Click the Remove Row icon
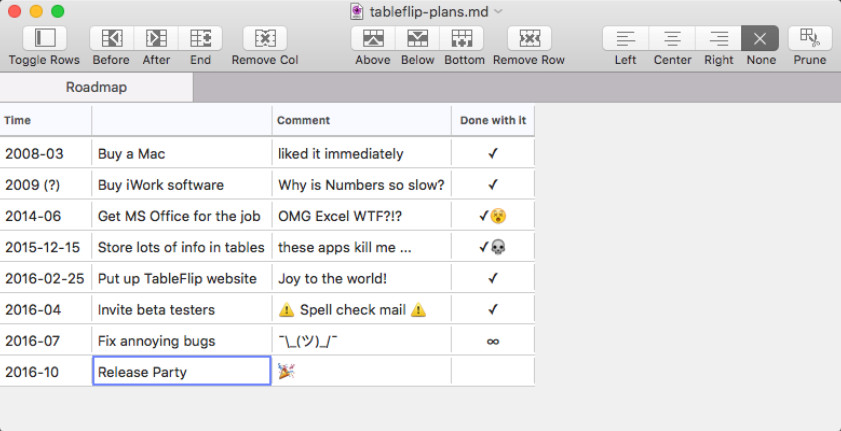Image resolution: width=841 pixels, height=431 pixels. [529, 38]
